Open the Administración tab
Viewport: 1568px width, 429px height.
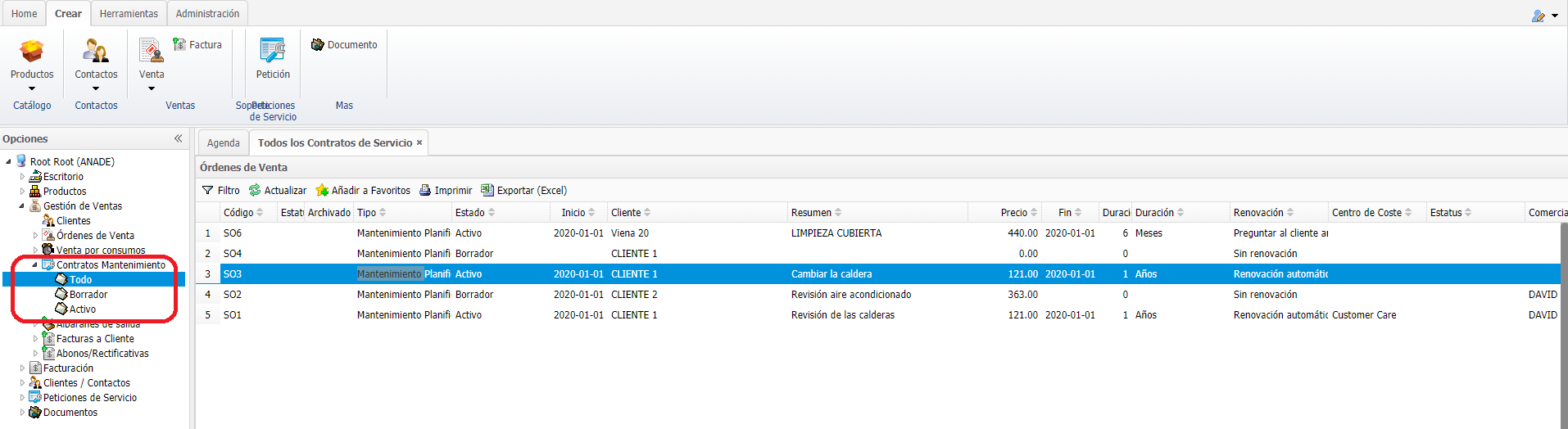pyautogui.click(x=207, y=14)
